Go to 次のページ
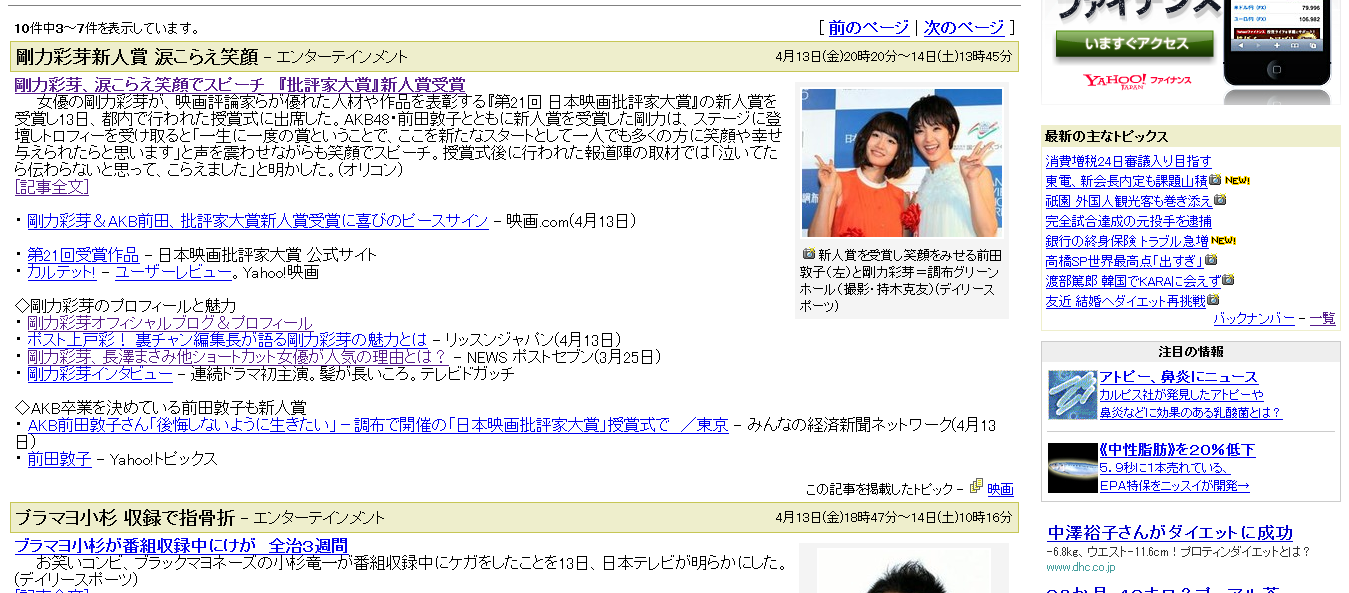Image resolution: width=1349 pixels, height=593 pixels. (964, 28)
